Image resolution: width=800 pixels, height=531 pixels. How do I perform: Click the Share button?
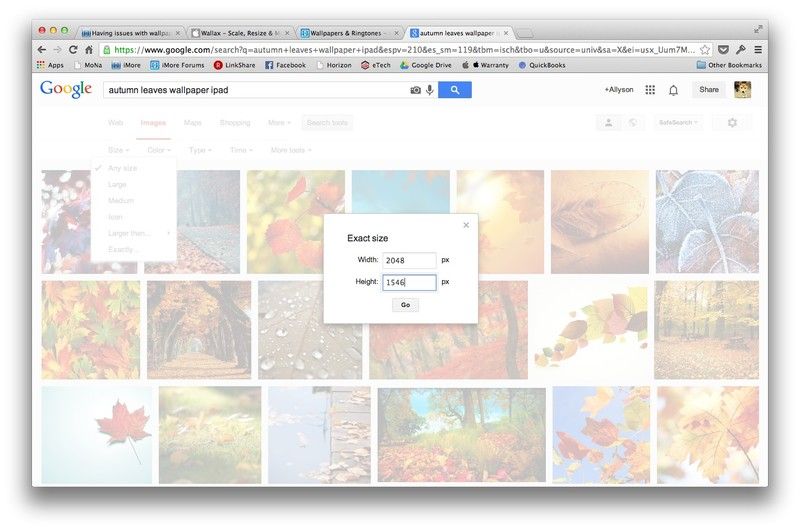coord(709,90)
